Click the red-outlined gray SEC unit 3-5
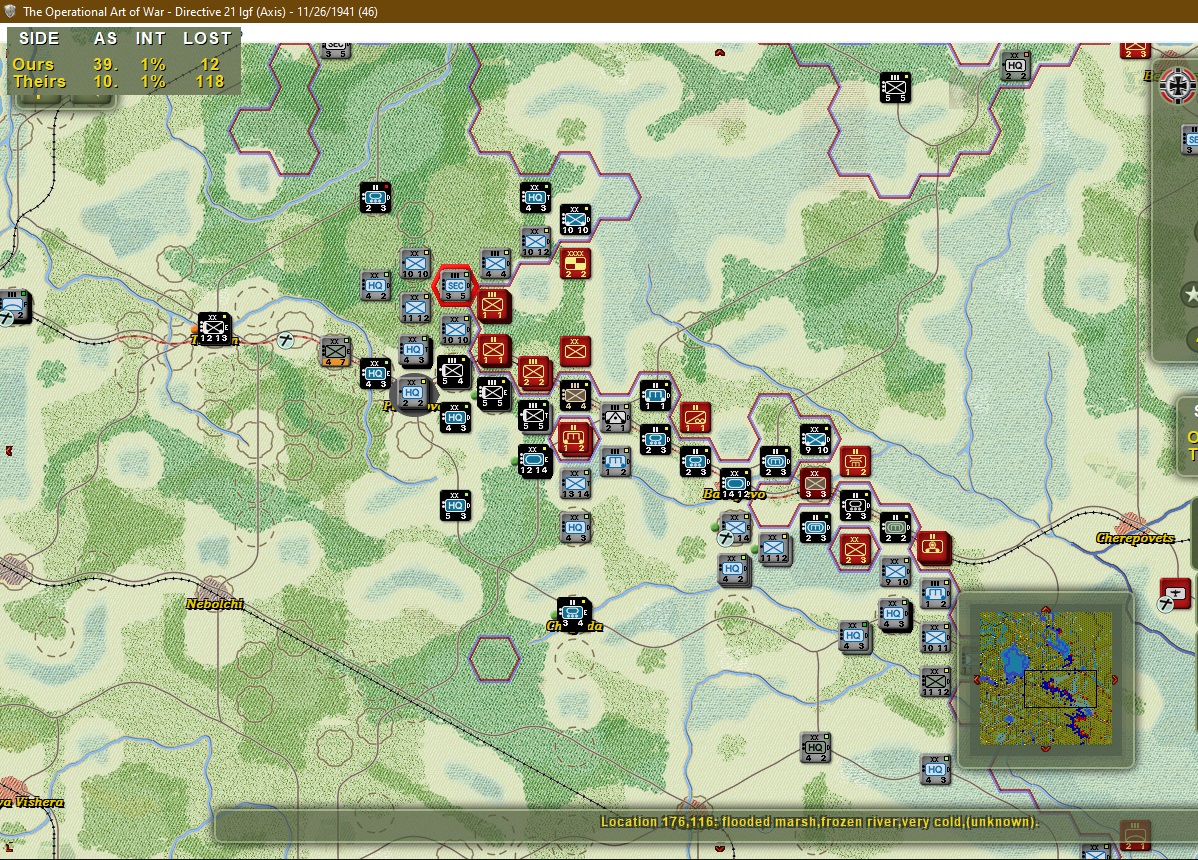Screen dimensions: 1198x860 click(x=455, y=286)
